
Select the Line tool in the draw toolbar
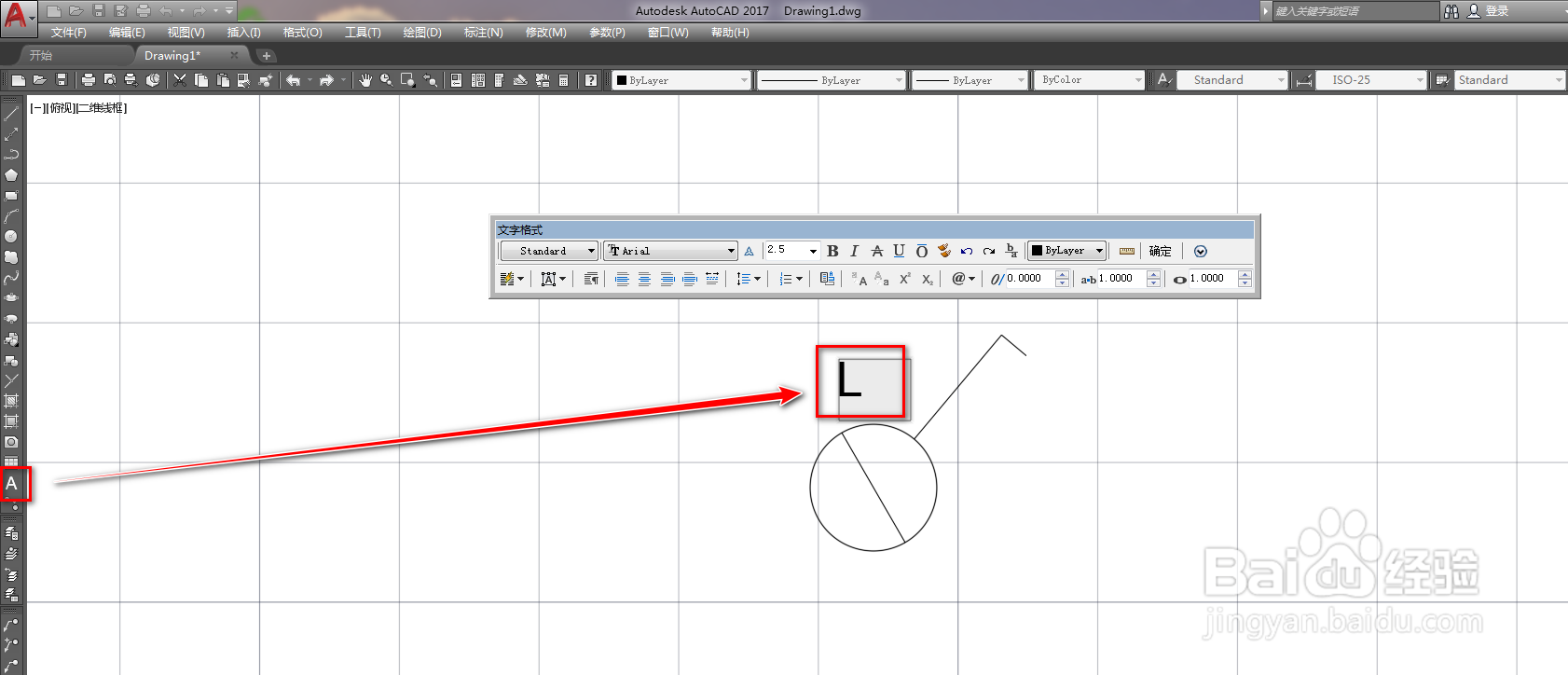pyautogui.click(x=11, y=113)
